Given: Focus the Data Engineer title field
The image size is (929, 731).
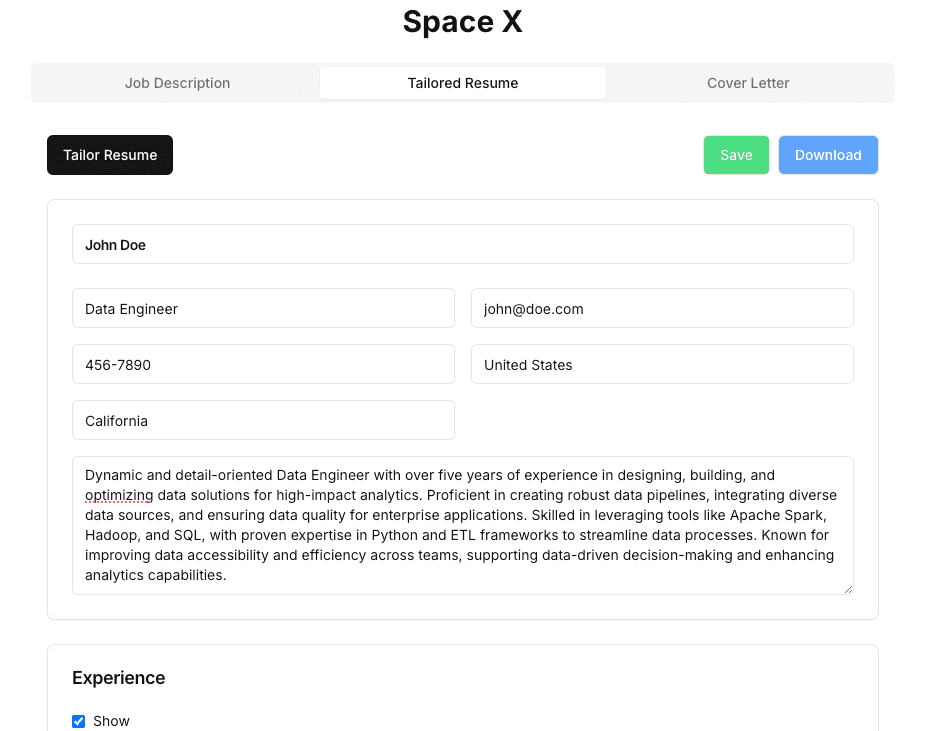Looking at the screenshot, I should point(264,308).
